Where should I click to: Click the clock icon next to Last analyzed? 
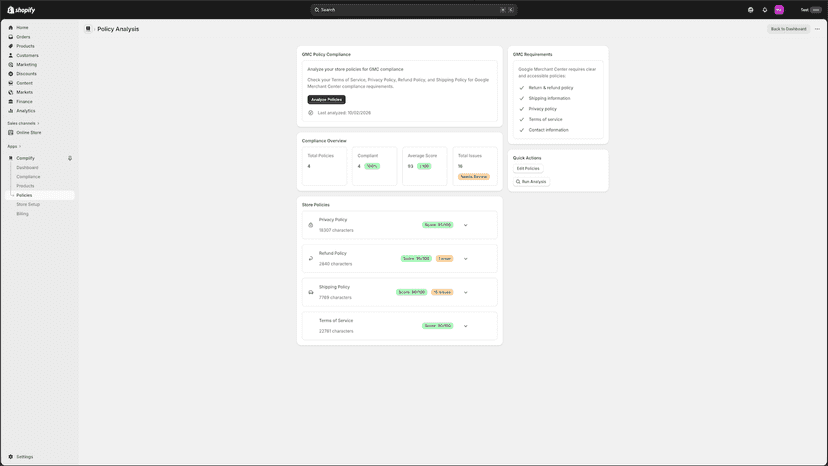[x=310, y=113]
